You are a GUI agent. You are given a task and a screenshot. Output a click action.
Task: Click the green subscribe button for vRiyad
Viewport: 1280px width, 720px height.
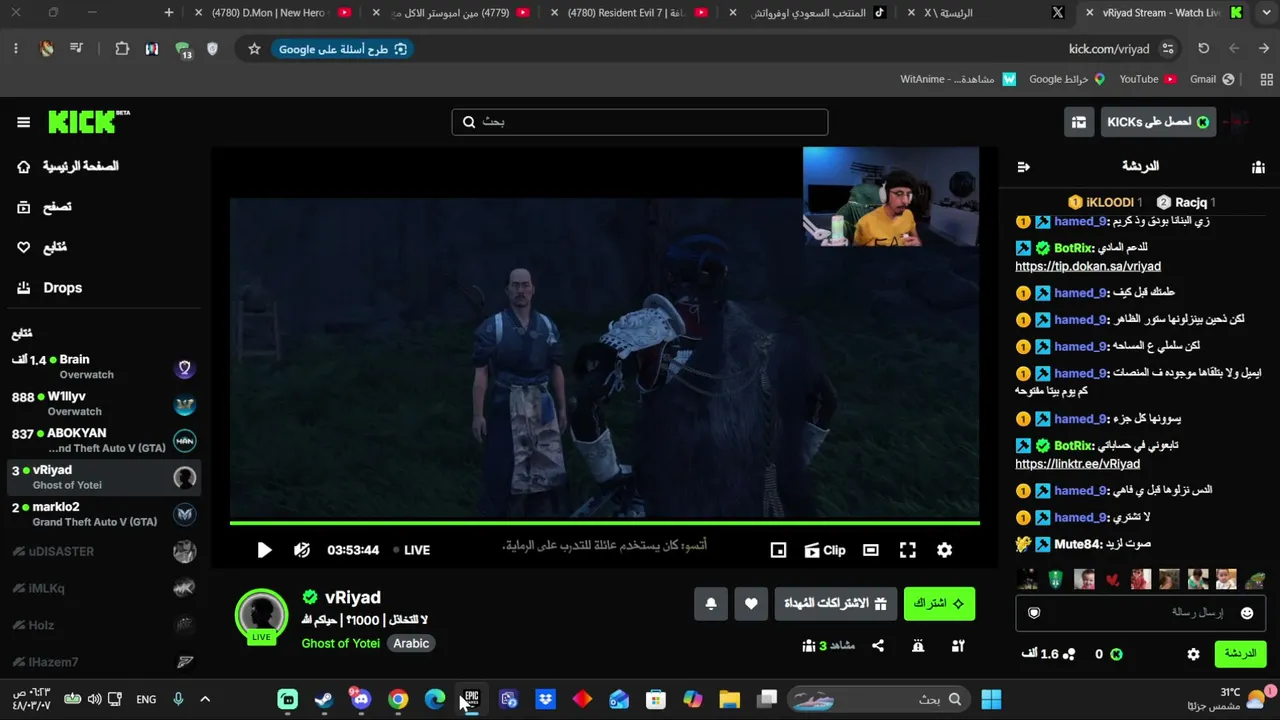coord(939,604)
